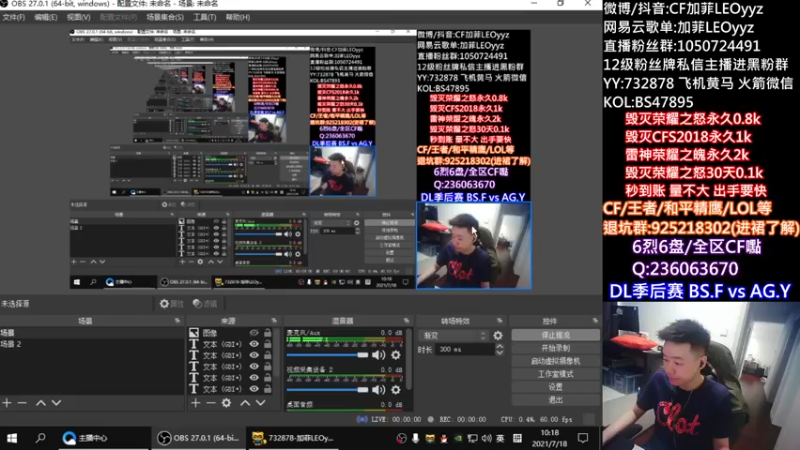Remove selected source with the minus icon
Screen dimensions: 800x450
tap(211, 403)
